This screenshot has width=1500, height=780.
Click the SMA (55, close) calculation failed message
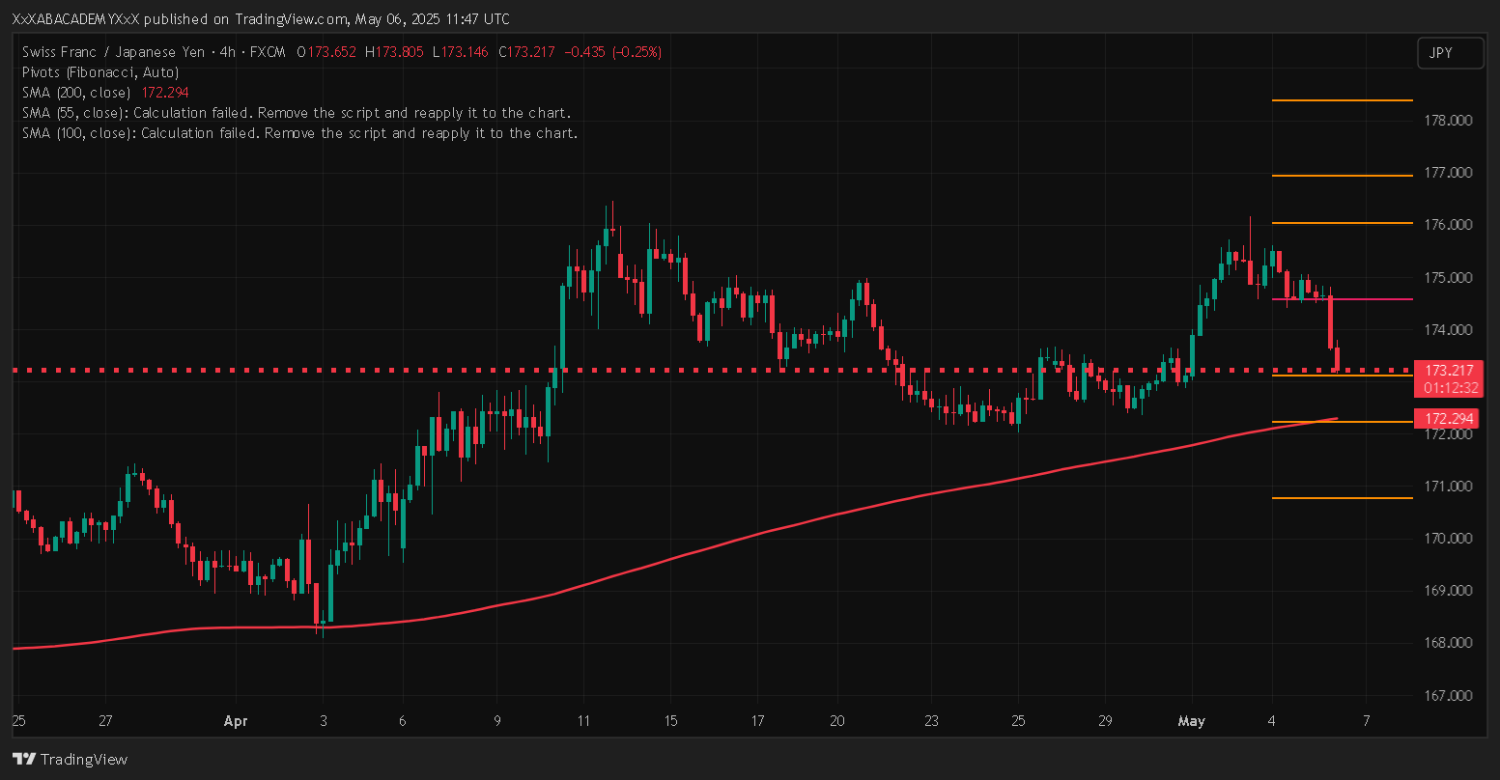[x=296, y=112]
